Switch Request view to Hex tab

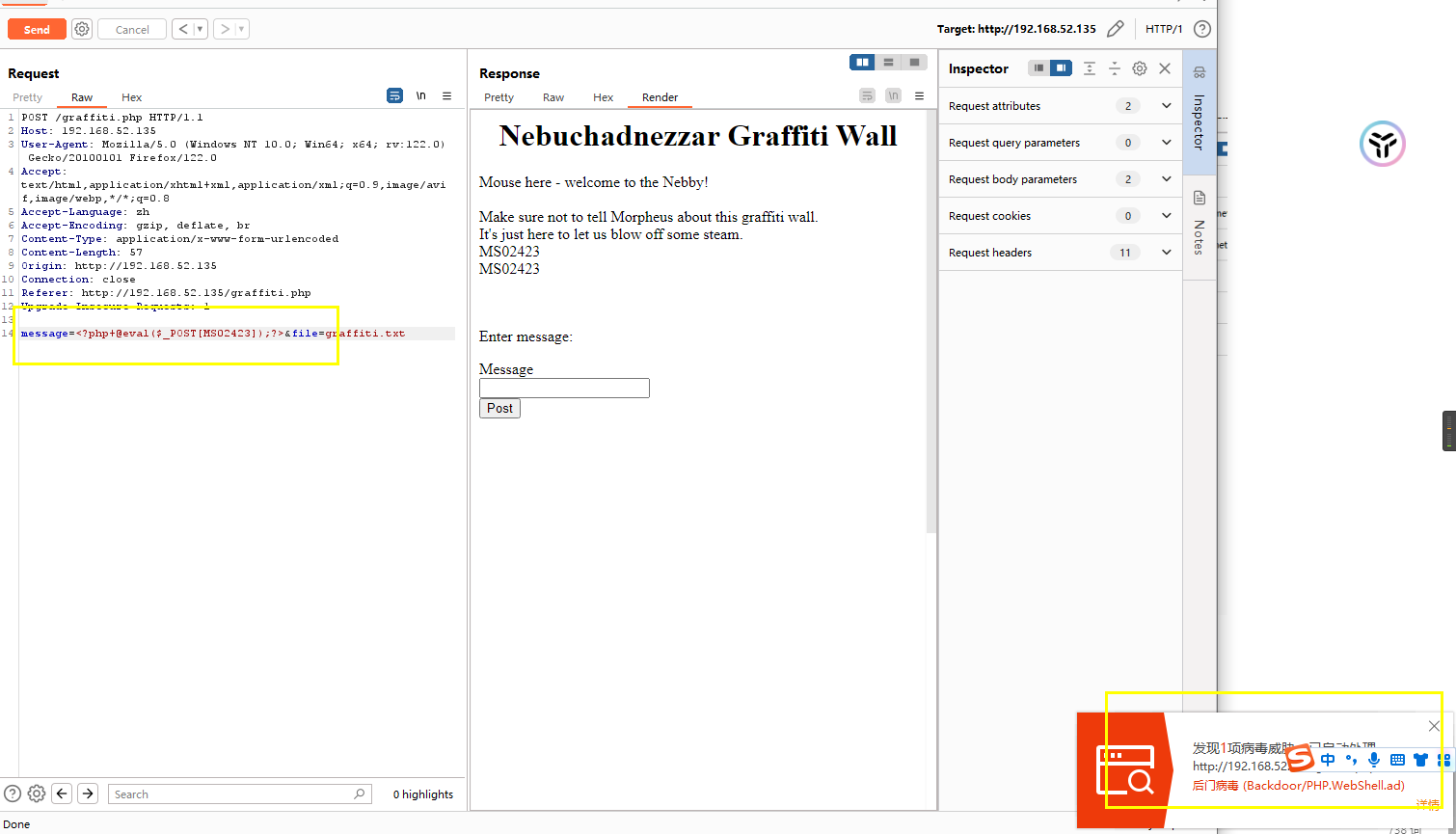132,97
